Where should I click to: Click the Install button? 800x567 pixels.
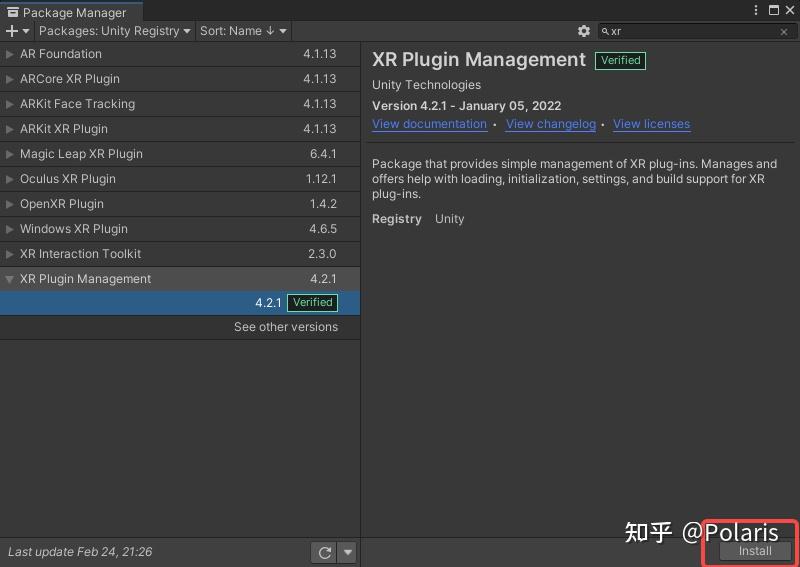(x=755, y=551)
